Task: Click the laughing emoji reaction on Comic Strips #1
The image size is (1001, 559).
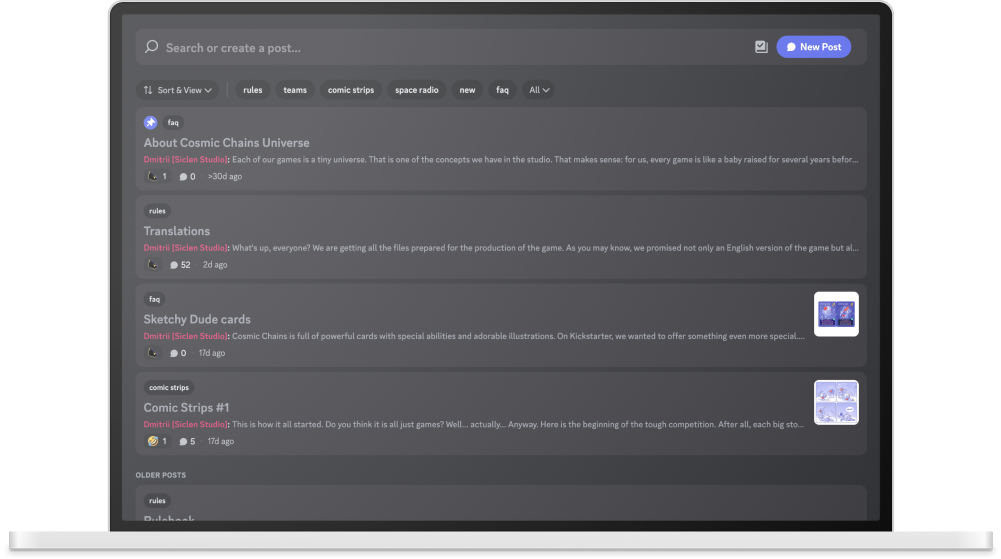Action: (x=152, y=441)
